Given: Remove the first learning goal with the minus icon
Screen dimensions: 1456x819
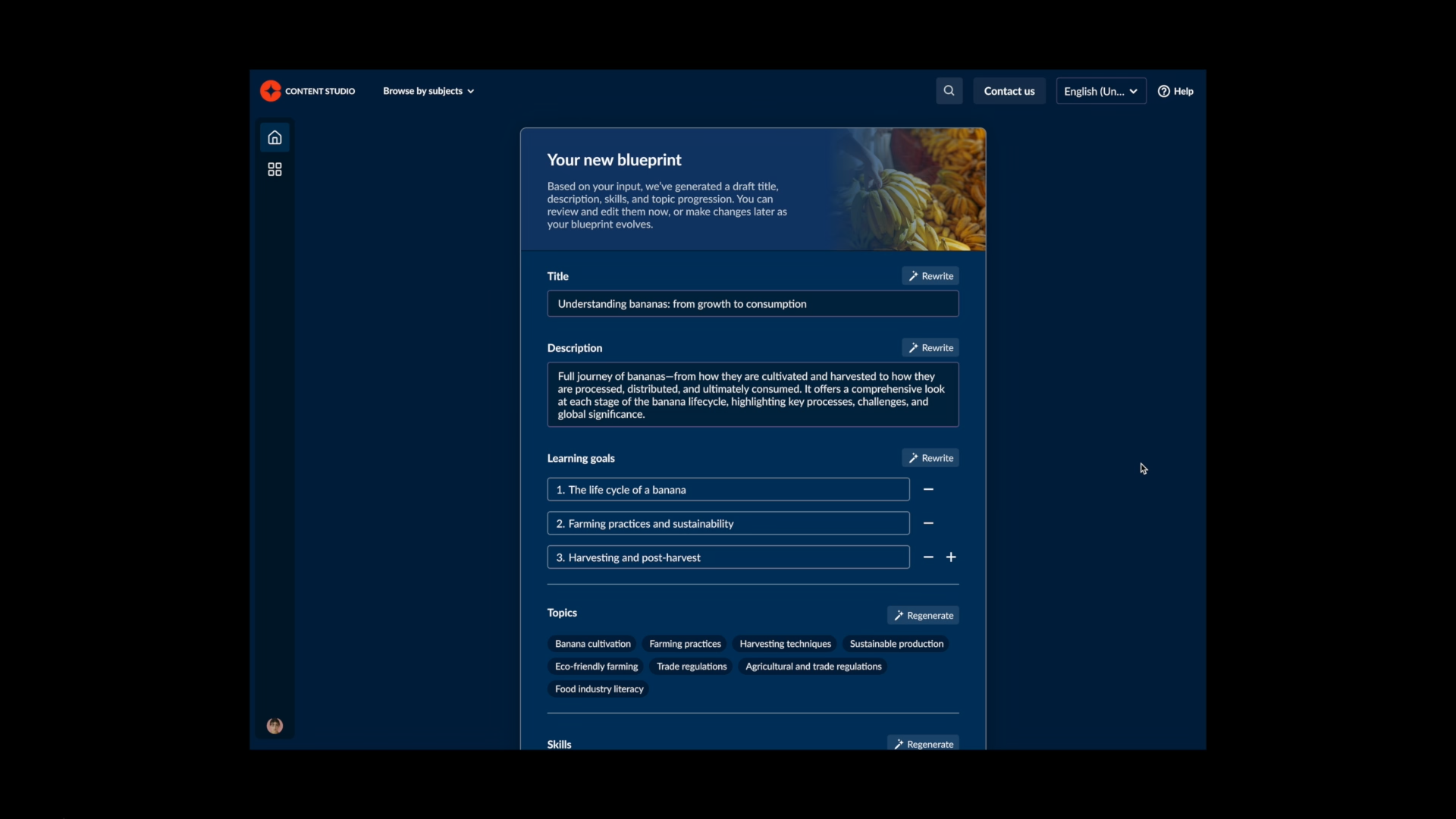Looking at the screenshot, I should 928,490.
